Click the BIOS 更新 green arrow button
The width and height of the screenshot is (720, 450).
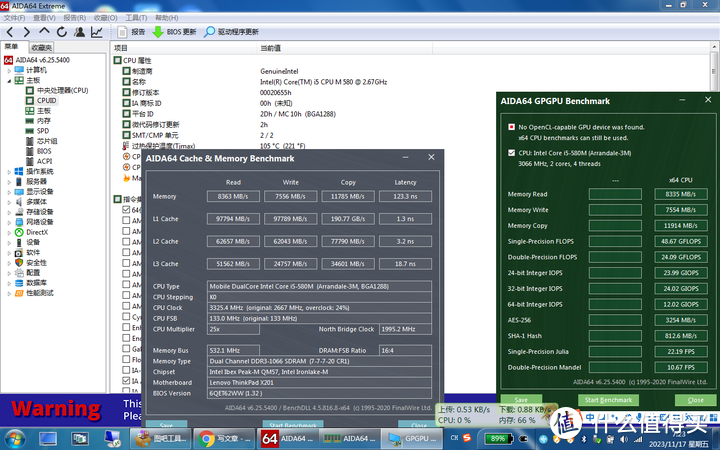click(x=174, y=32)
